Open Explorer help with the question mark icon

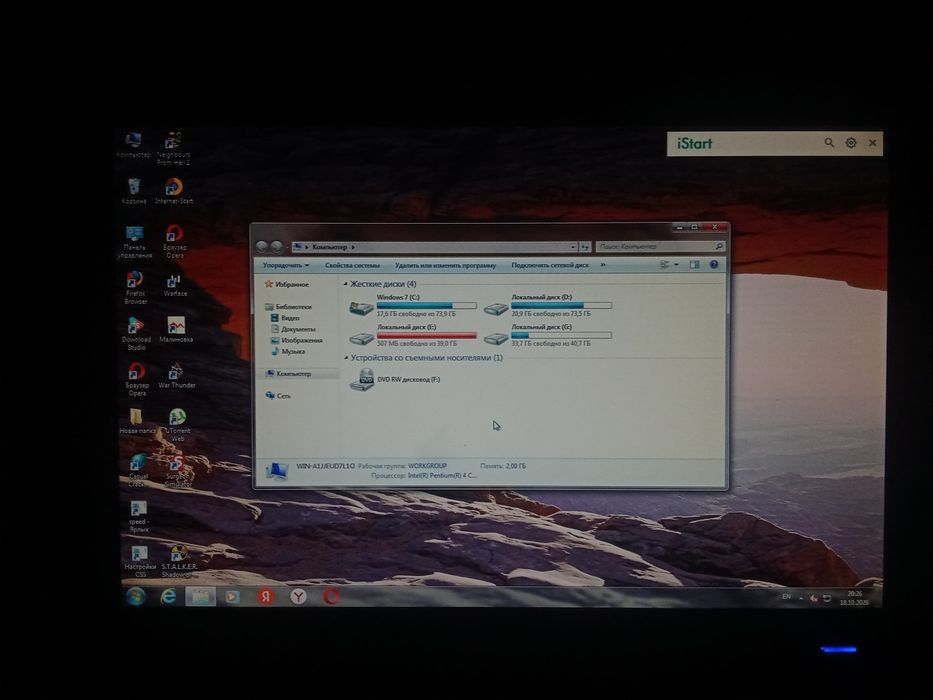pyautogui.click(x=713, y=265)
